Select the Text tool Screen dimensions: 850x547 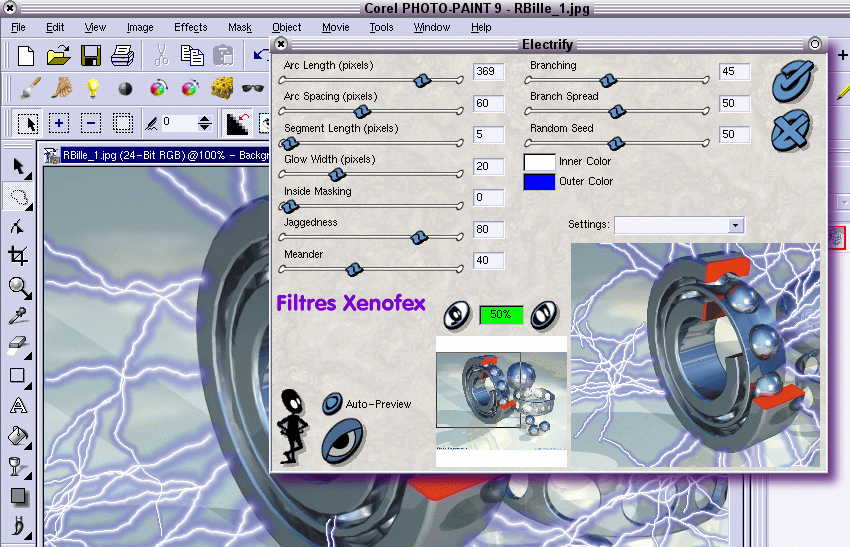(x=18, y=406)
